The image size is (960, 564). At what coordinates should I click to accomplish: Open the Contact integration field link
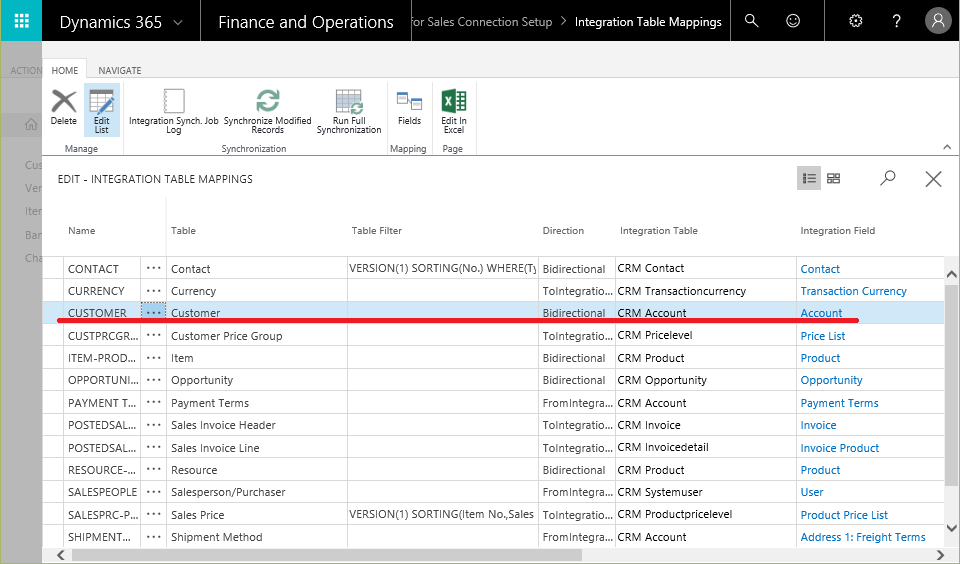[820, 269]
